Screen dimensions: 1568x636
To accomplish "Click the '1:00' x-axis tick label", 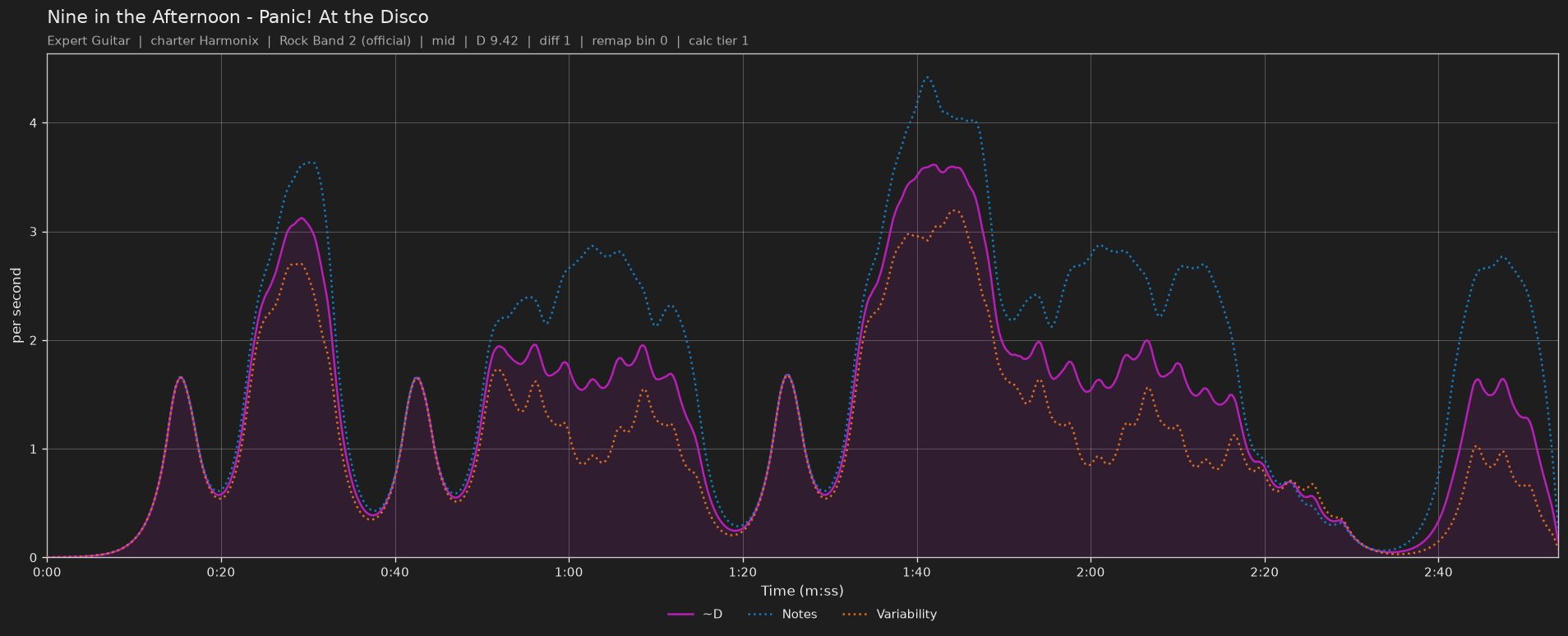I will 569,572.
